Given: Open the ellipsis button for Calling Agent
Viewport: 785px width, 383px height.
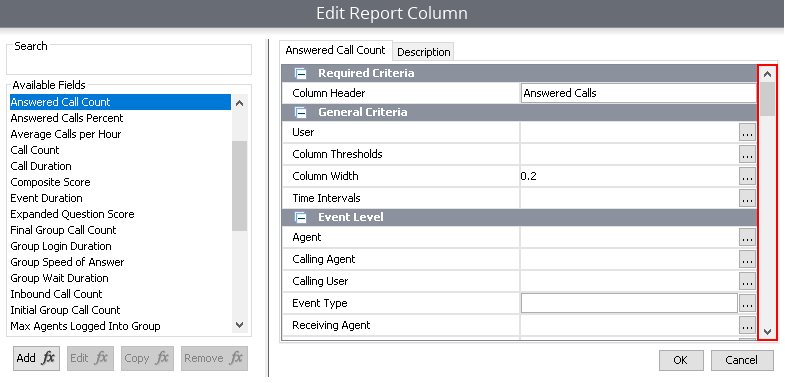Looking at the screenshot, I should 747,259.
